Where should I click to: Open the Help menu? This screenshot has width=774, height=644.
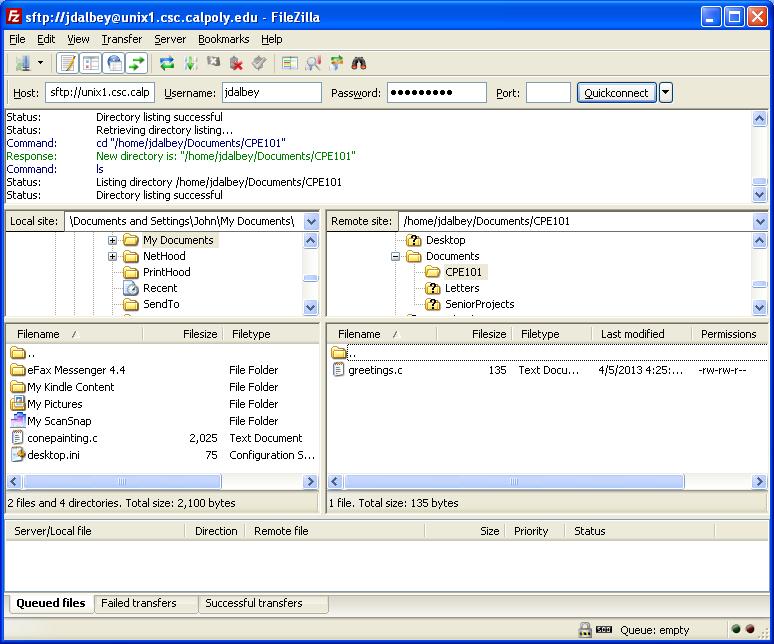[x=271, y=39]
